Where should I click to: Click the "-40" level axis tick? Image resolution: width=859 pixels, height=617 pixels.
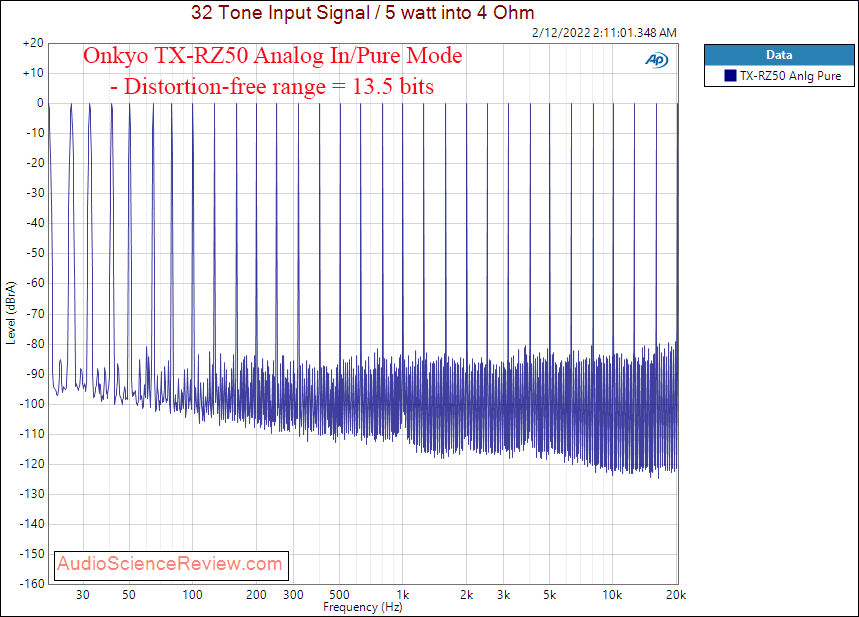35,224
